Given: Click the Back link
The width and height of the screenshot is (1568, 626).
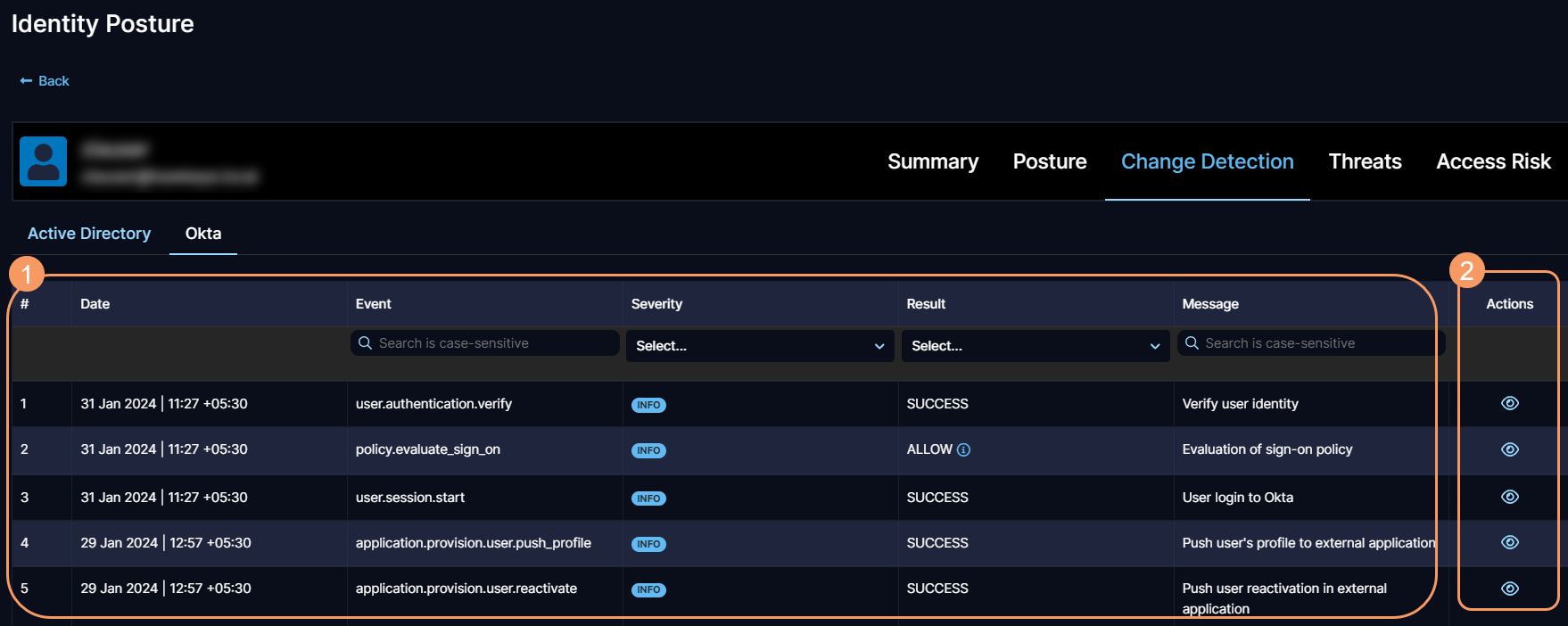Looking at the screenshot, I should click(x=45, y=81).
